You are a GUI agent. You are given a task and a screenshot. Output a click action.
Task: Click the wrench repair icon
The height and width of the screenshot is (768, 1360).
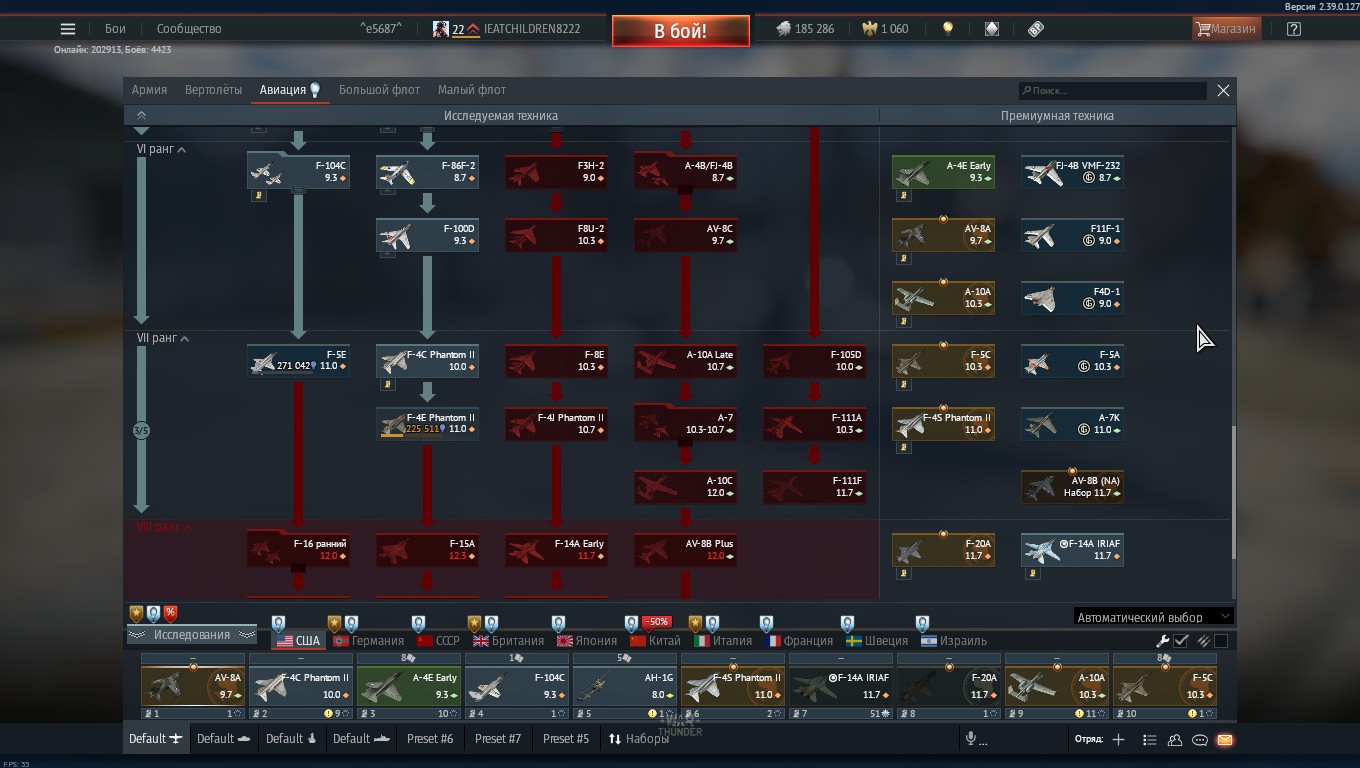point(1163,641)
